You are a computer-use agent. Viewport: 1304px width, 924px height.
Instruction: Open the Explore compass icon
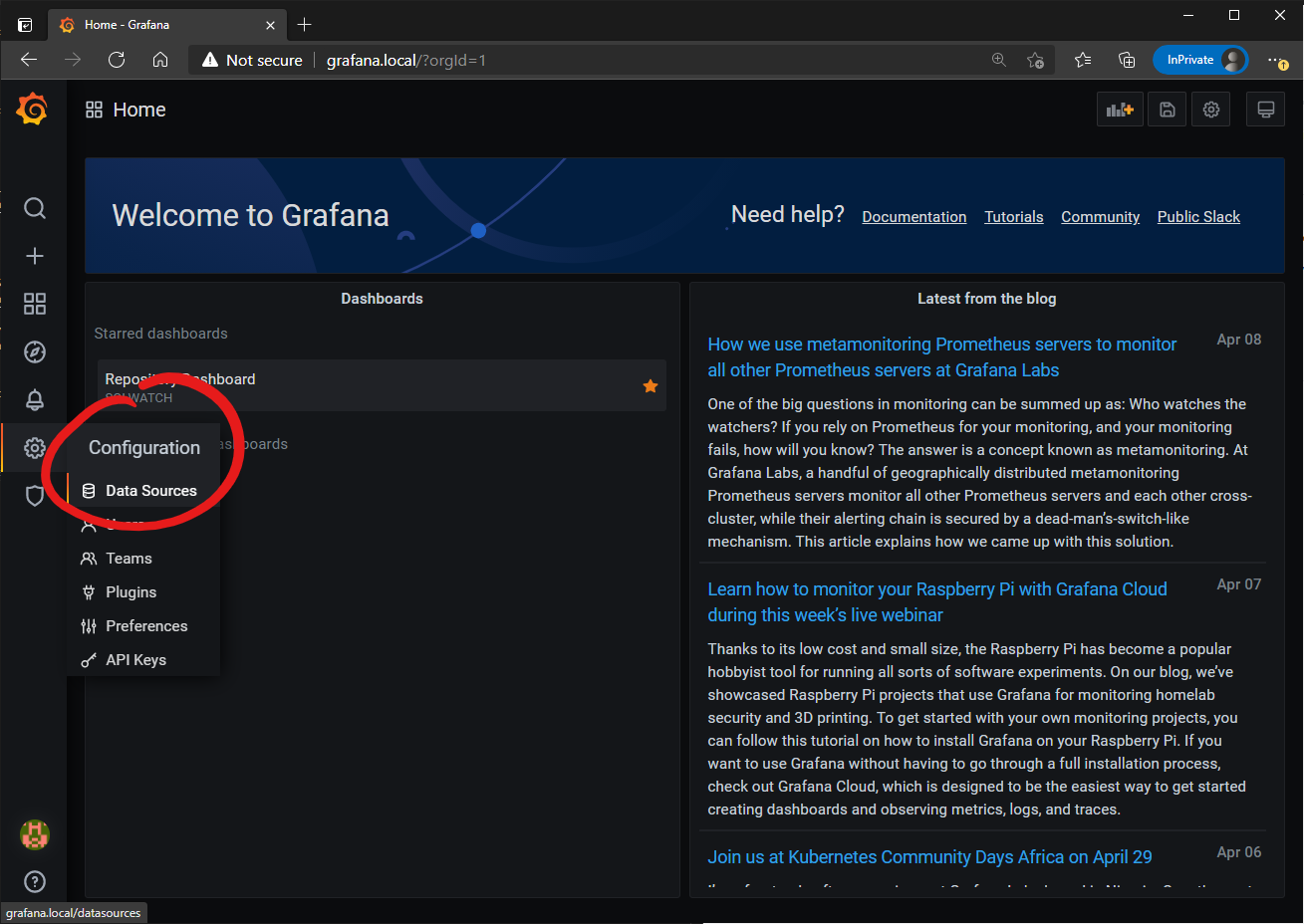pos(35,351)
